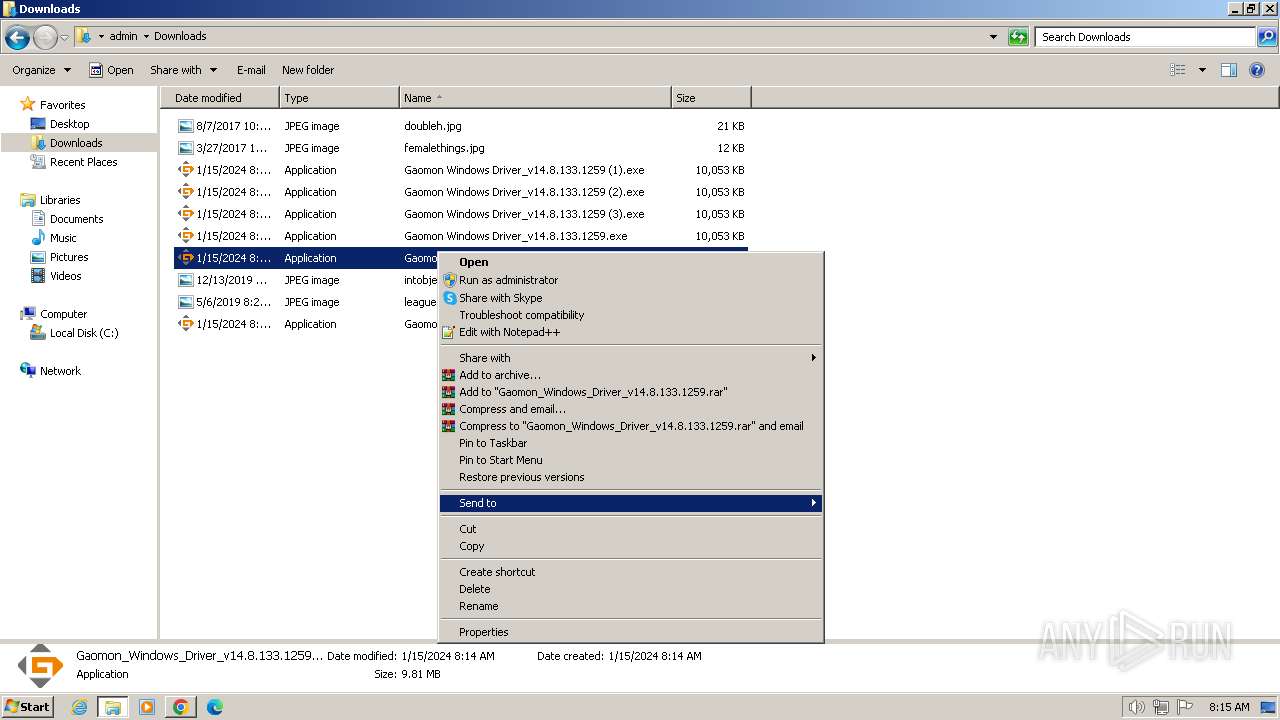Expand the Send to submenu
The width and height of the screenshot is (1280, 720).
[630, 503]
